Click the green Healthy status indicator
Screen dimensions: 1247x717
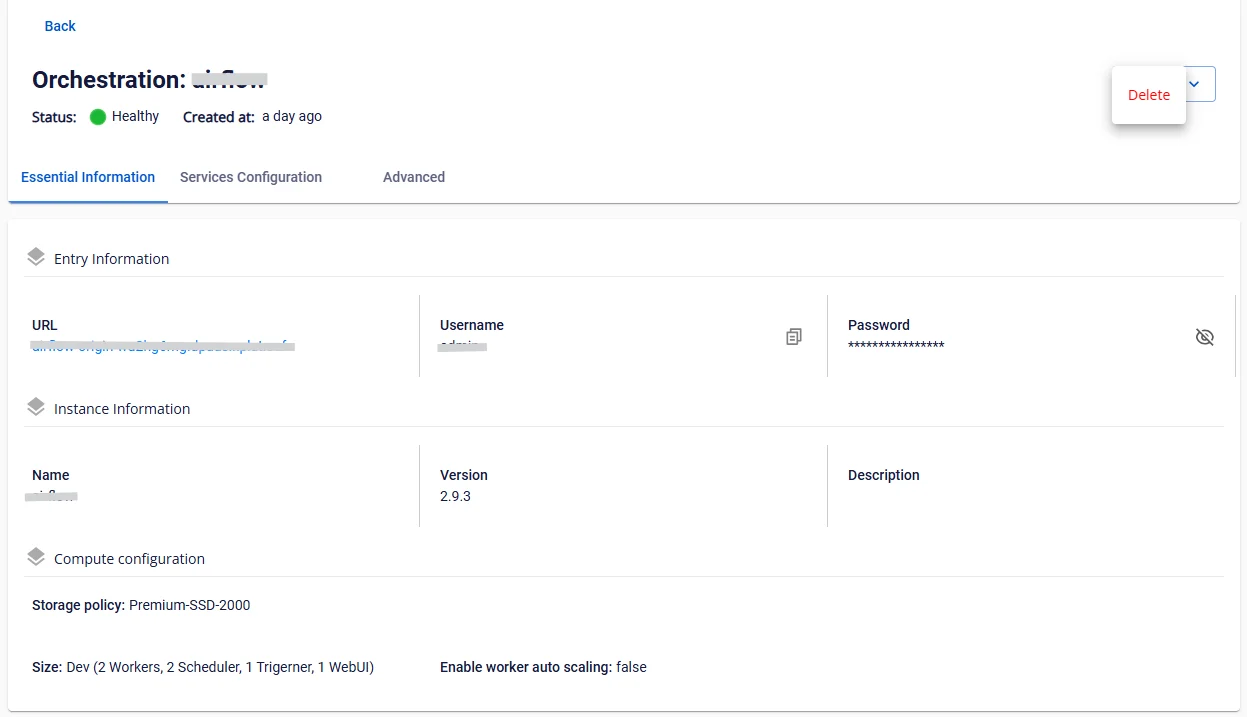click(98, 117)
